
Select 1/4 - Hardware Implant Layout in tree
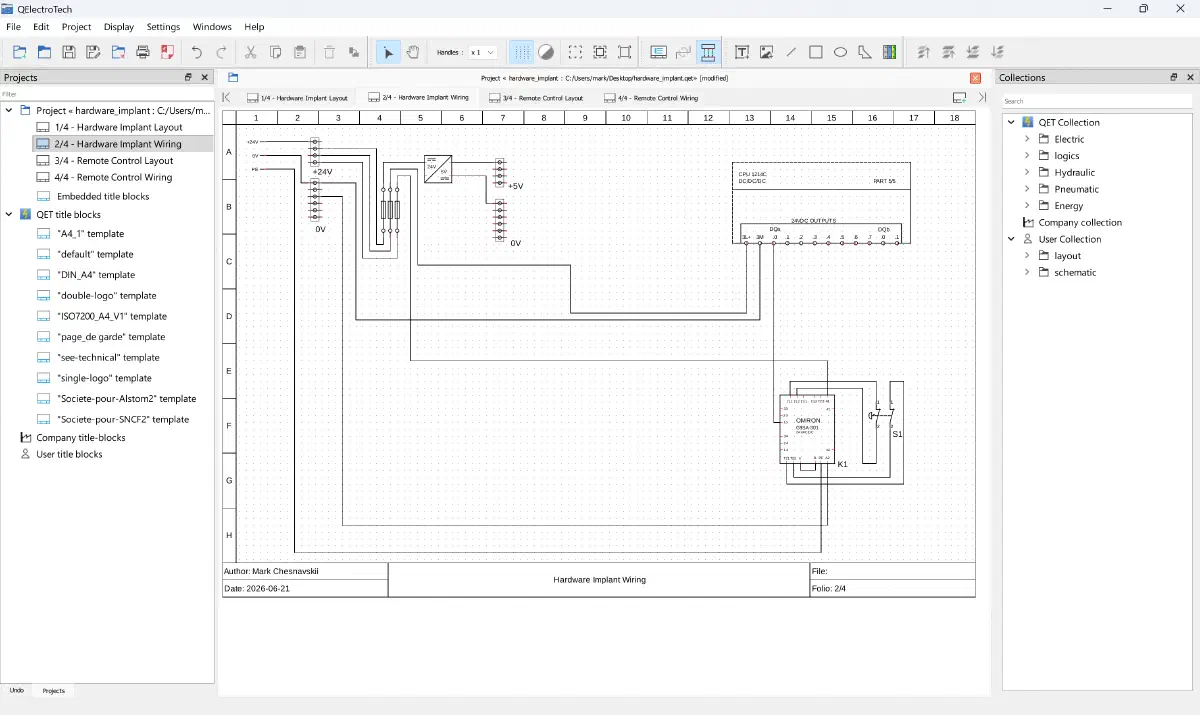(x=119, y=127)
